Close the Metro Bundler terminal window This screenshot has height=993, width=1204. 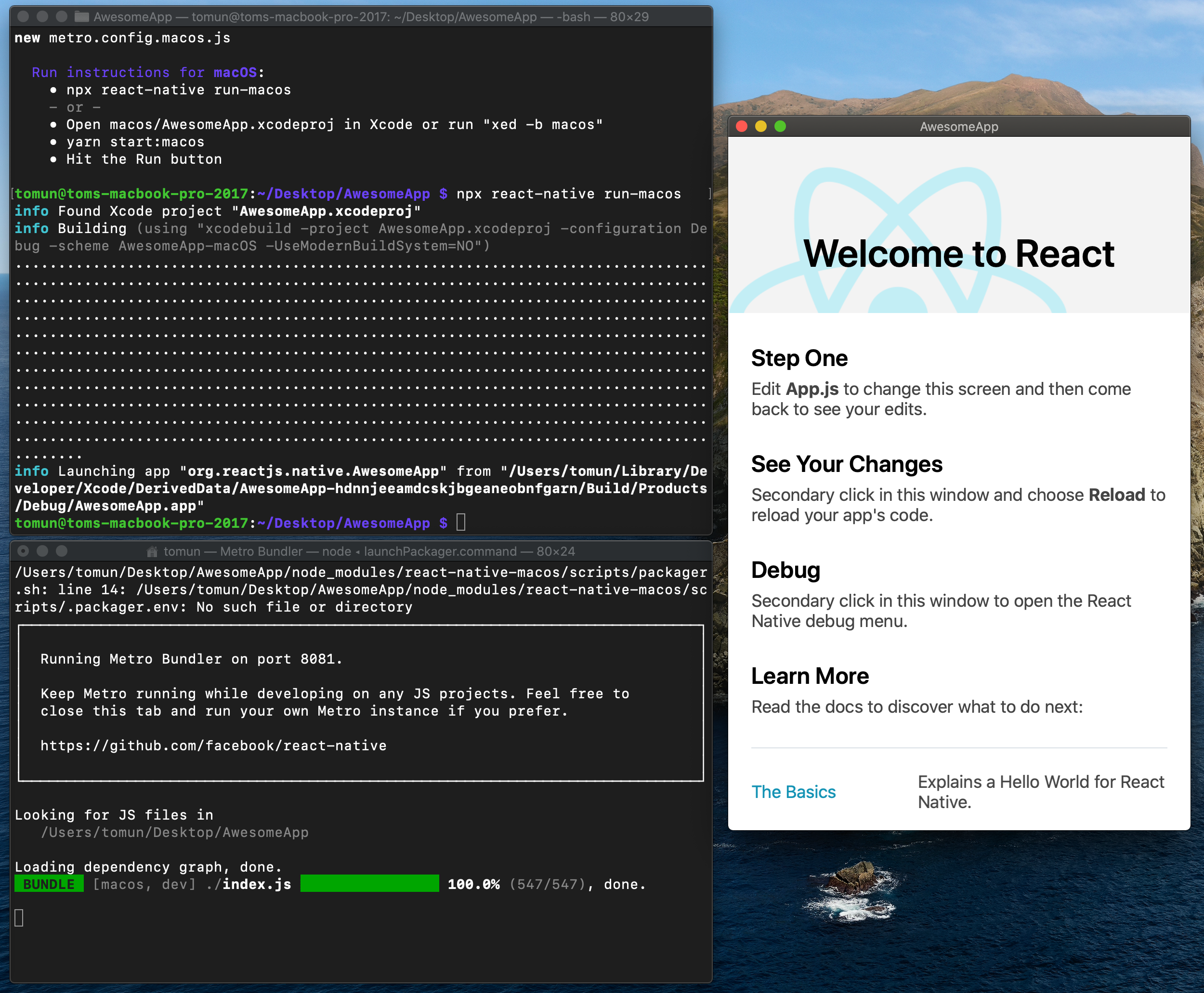pos(24,551)
